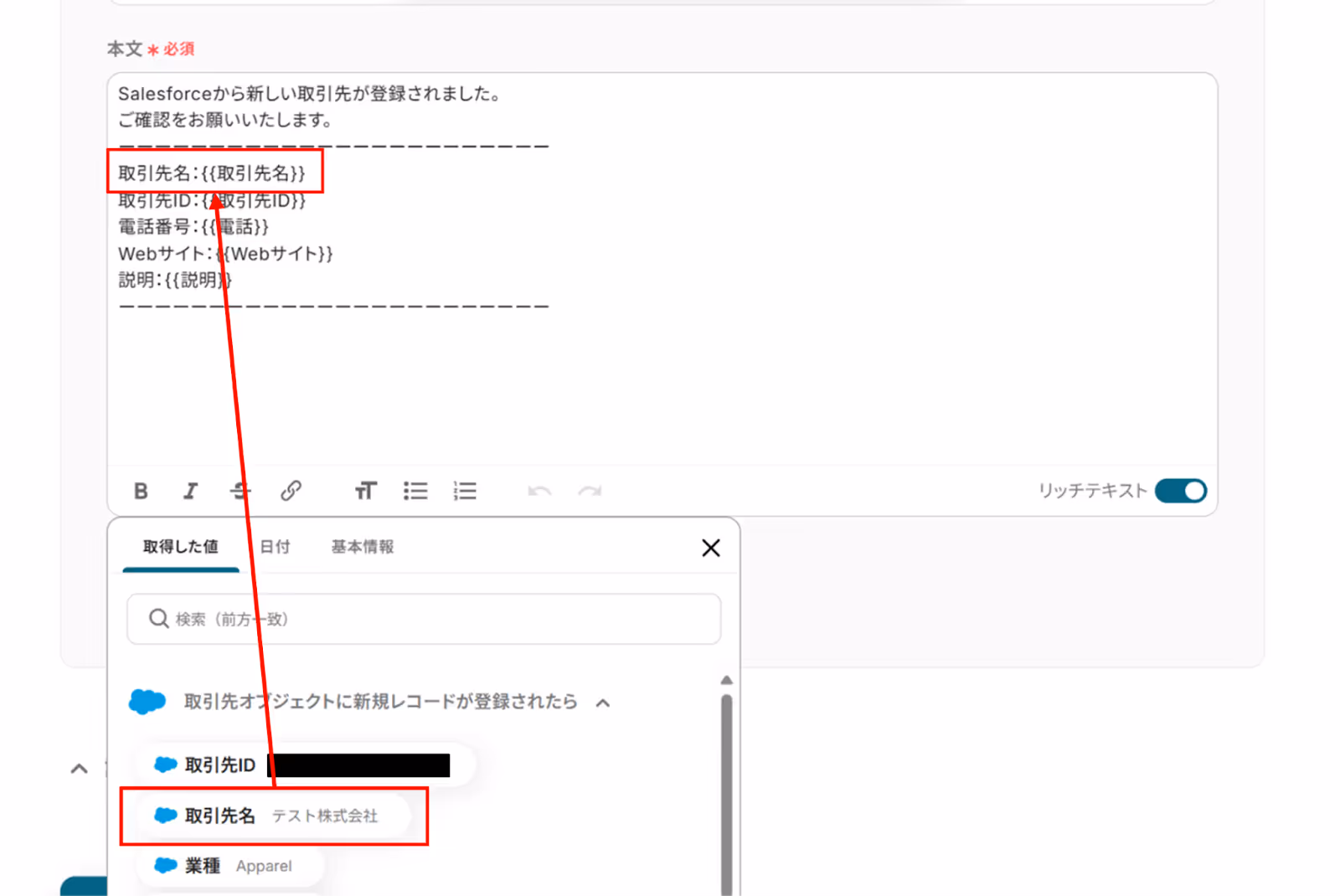Place cursor in 本文 body text area
The width and height of the screenshot is (1340, 896).
pyautogui.click(x=662, y=268)
